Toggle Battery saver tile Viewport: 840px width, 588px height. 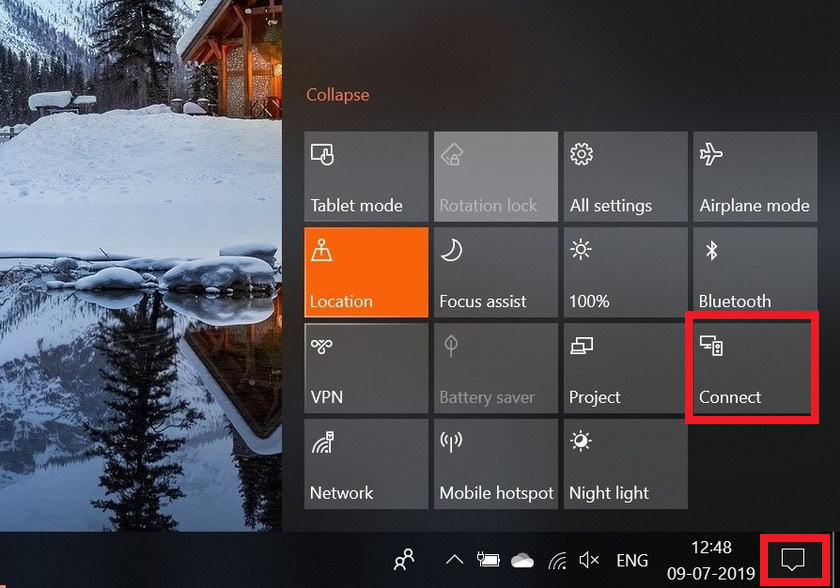pos(496,368)
